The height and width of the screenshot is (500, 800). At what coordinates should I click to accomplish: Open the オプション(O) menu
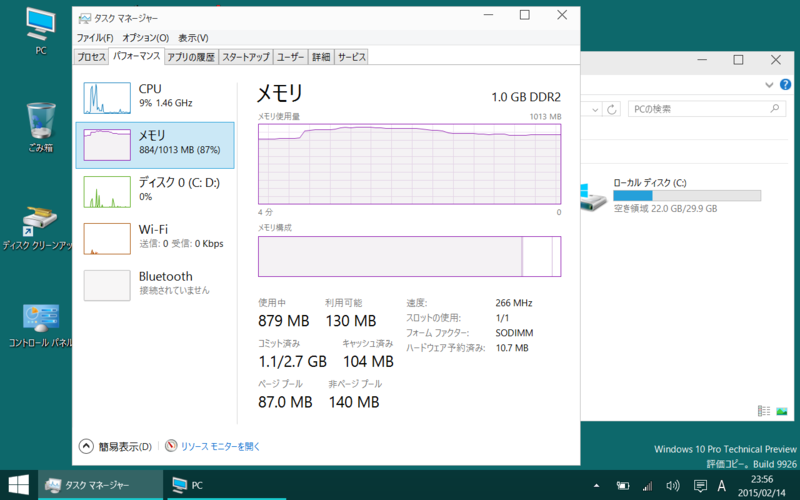[x=145, y=38]
